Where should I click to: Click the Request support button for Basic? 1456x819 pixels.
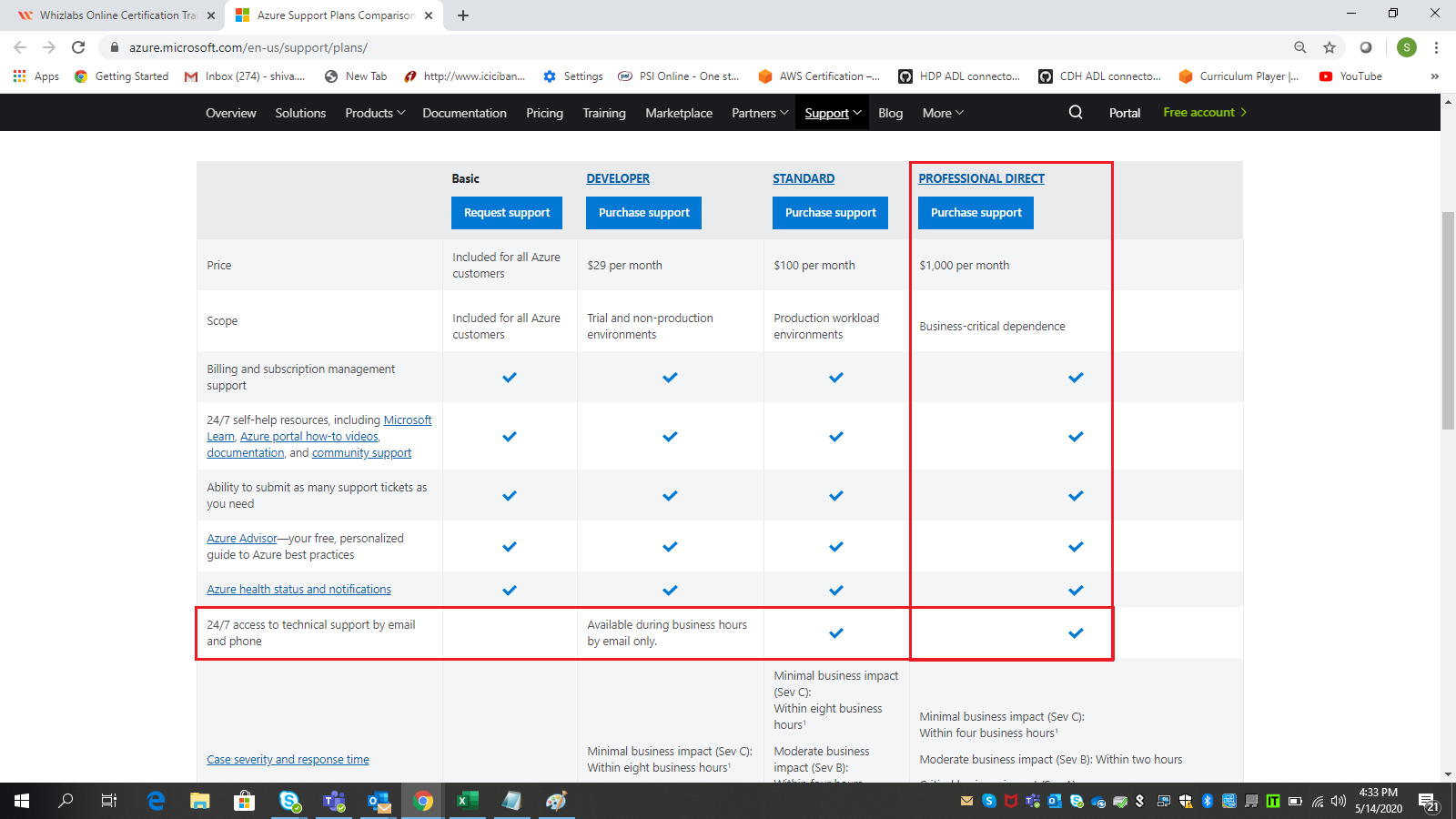507,213
